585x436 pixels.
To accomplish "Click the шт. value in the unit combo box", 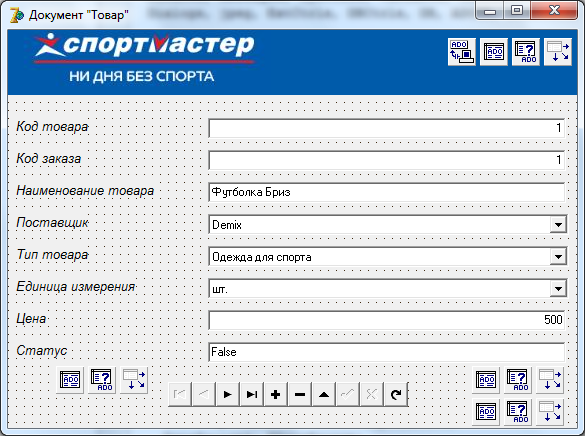I will point(220,289).
